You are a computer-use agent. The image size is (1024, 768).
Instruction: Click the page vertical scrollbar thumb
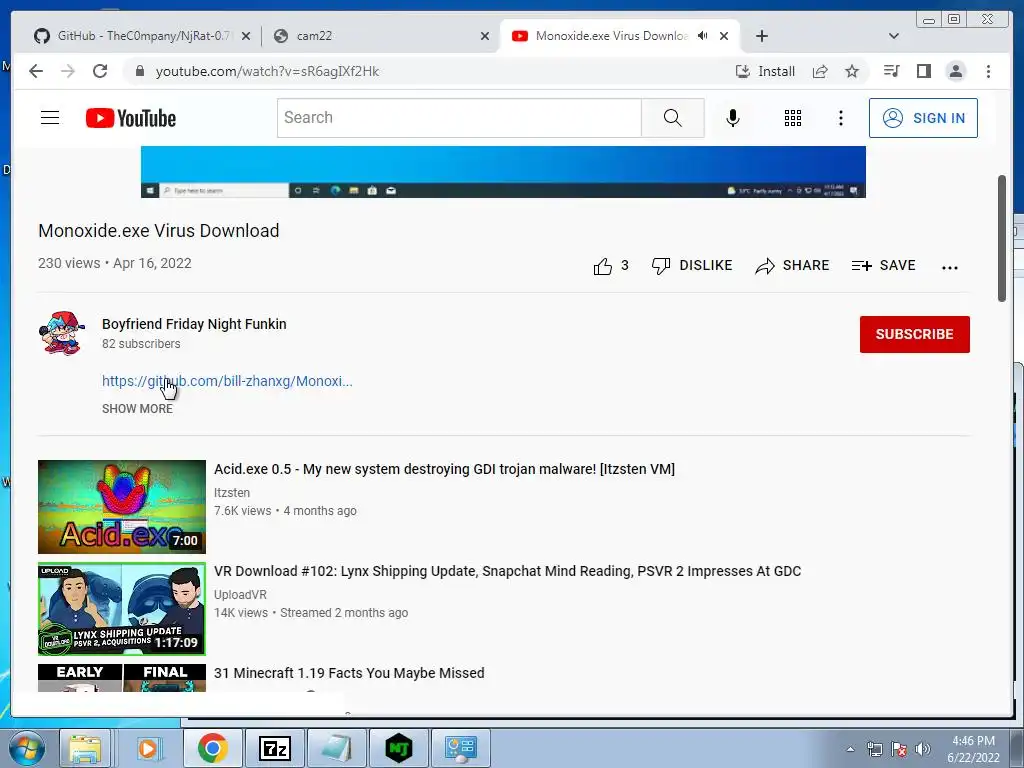tap(1002, 238)
